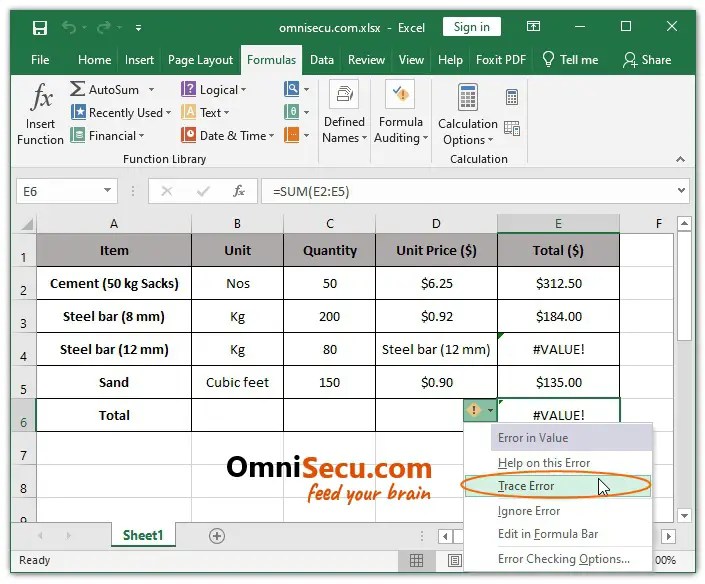This screenshot has width=705, height=584.
Task: Click the Cancel X in formula bar
Action: (x=167, y=192)
